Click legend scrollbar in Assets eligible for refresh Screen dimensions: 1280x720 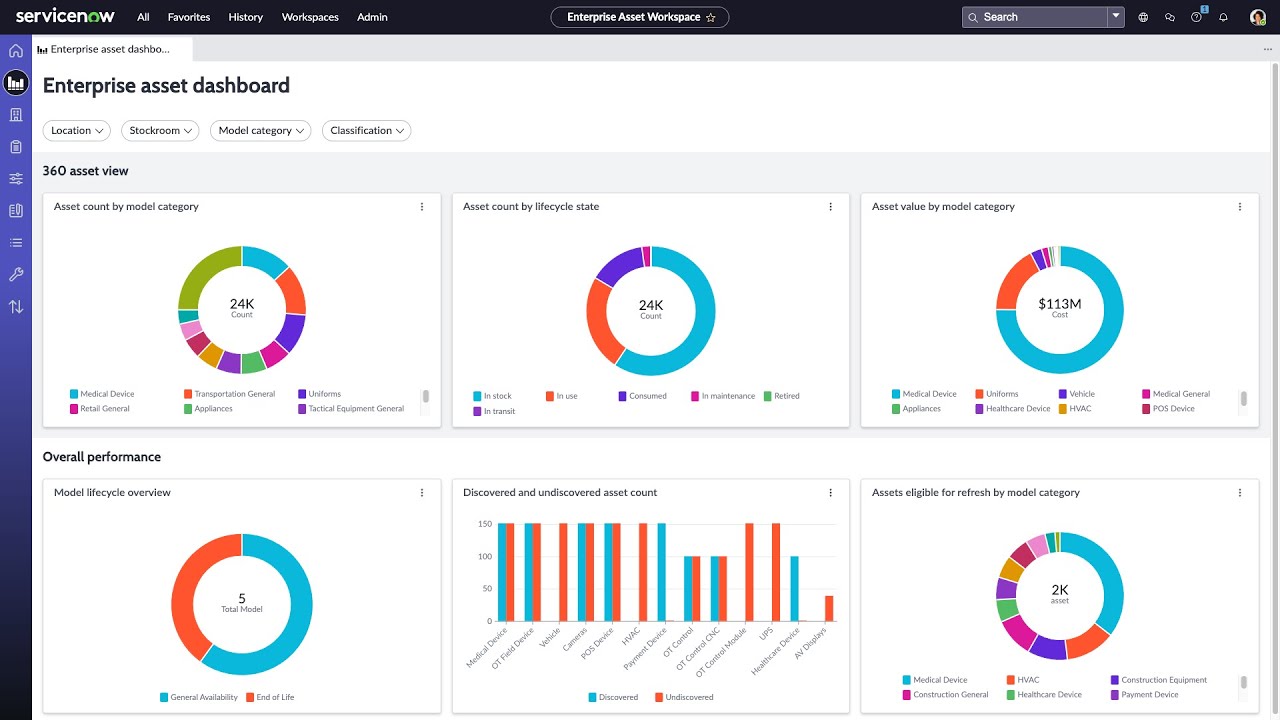coord(1244,682)
